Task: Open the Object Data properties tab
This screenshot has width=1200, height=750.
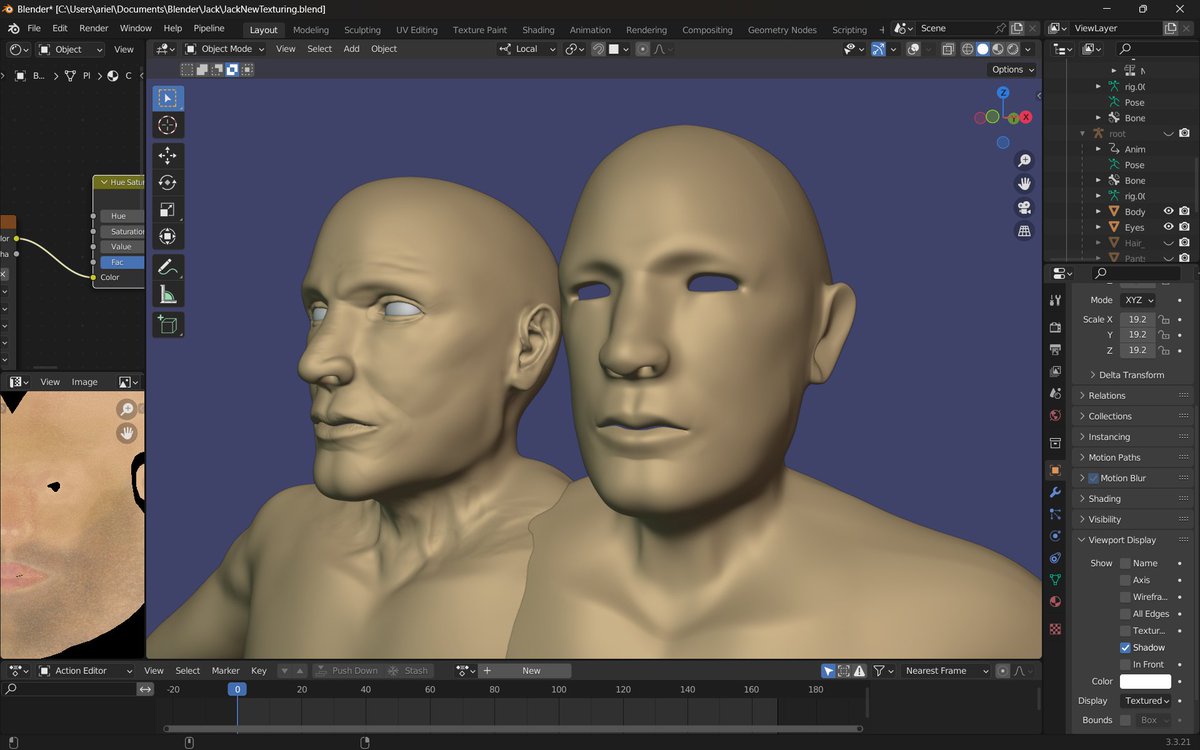Action: pyautogui.click(x=1055, y=580)
